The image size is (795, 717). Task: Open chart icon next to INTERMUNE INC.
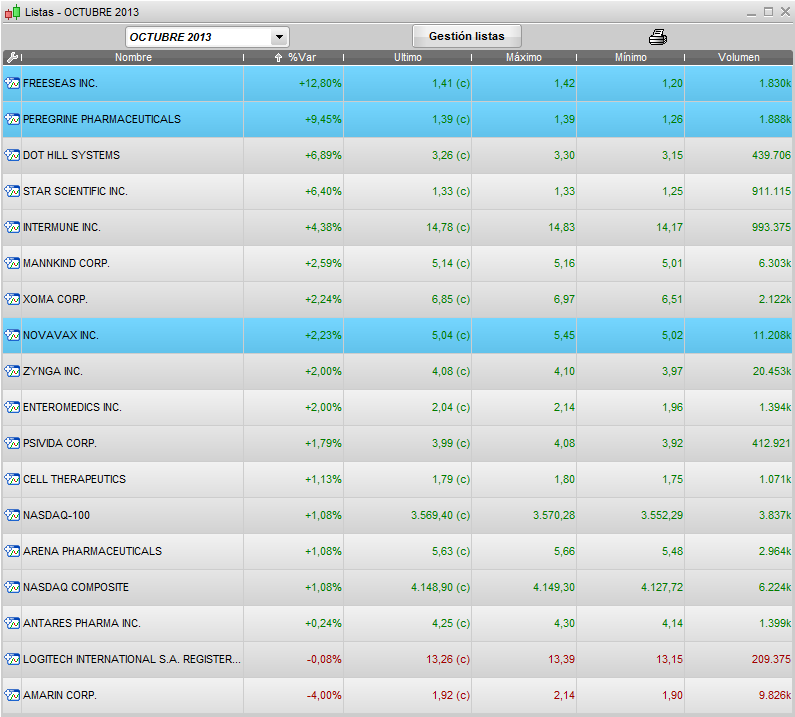(x=12, y=227)
